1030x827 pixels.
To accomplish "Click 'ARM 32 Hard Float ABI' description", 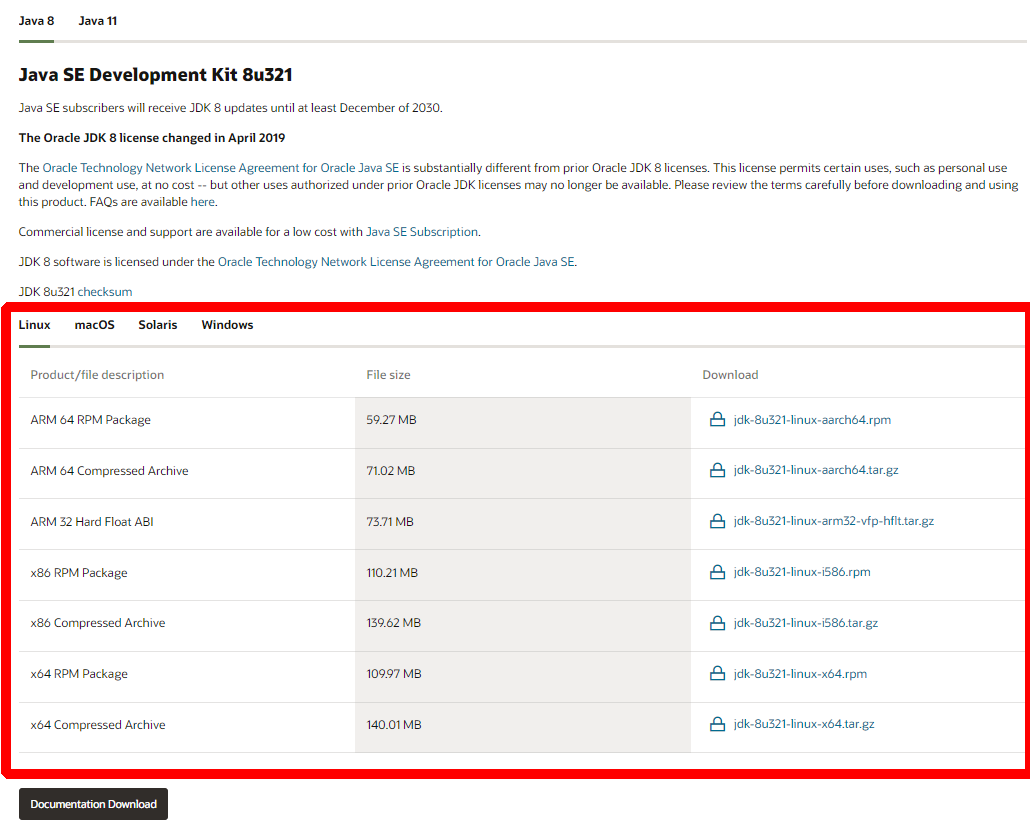I will 92,522.
